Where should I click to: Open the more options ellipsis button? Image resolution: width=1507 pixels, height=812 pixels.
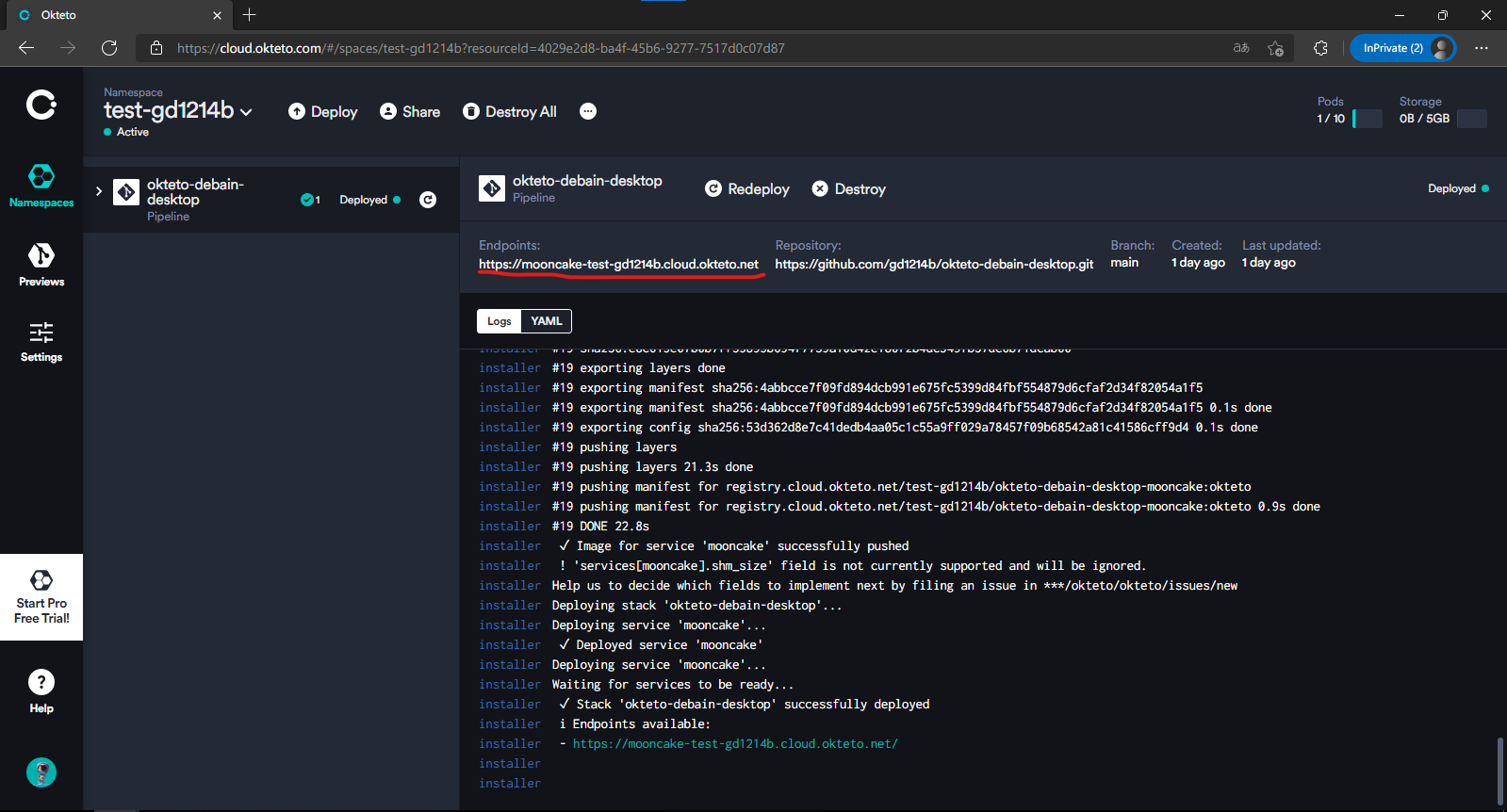pos(588,111)
